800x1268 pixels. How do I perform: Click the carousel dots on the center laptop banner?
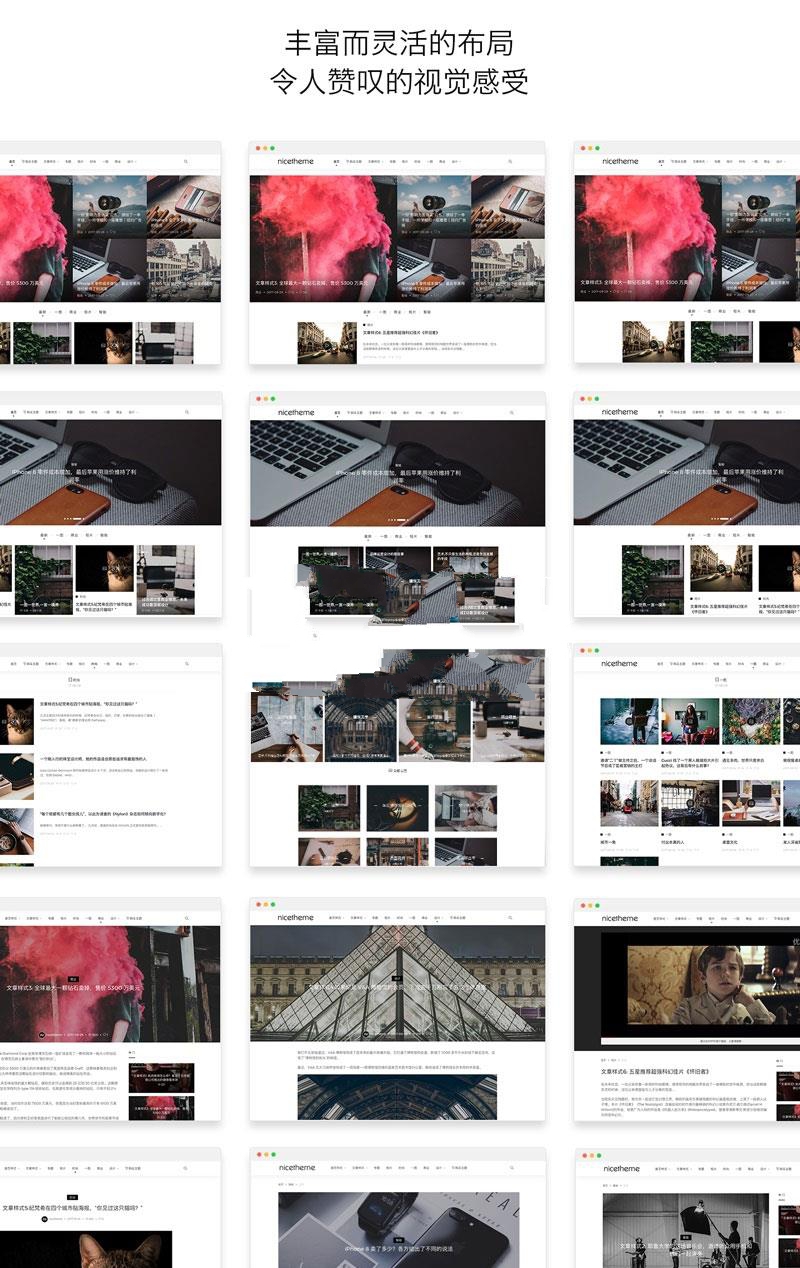pos(397,520)
